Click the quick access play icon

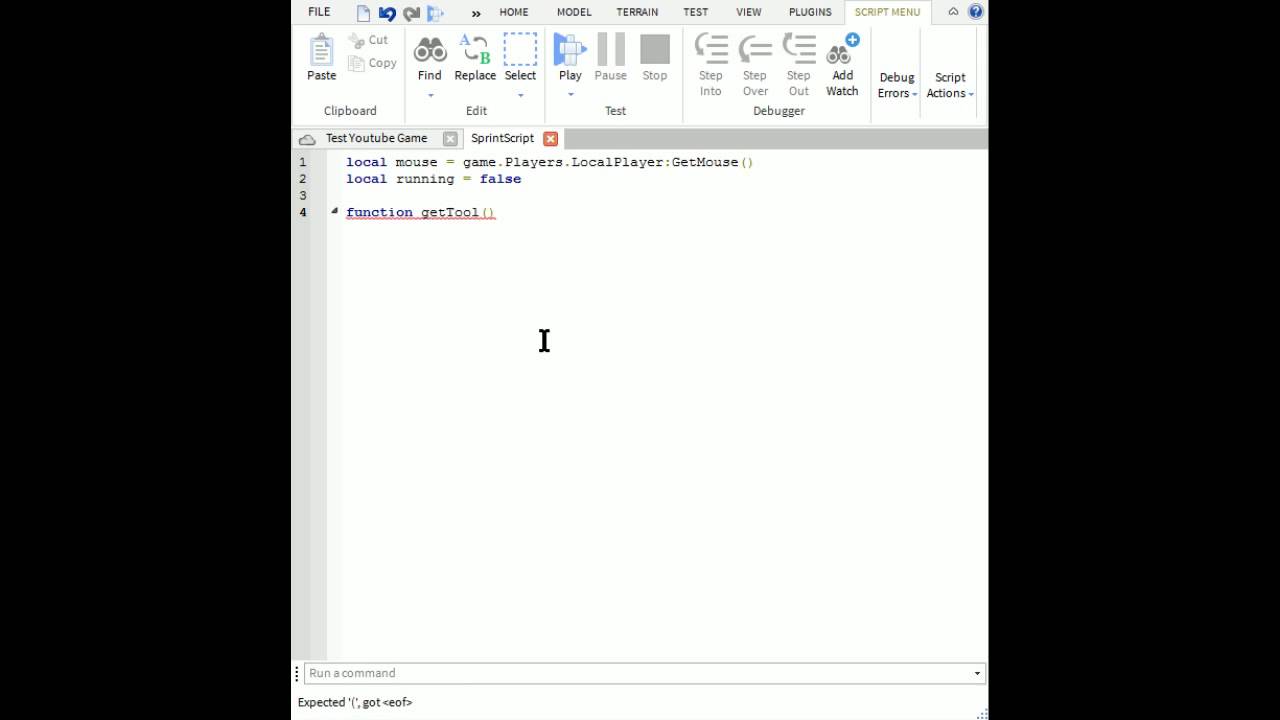435,13
